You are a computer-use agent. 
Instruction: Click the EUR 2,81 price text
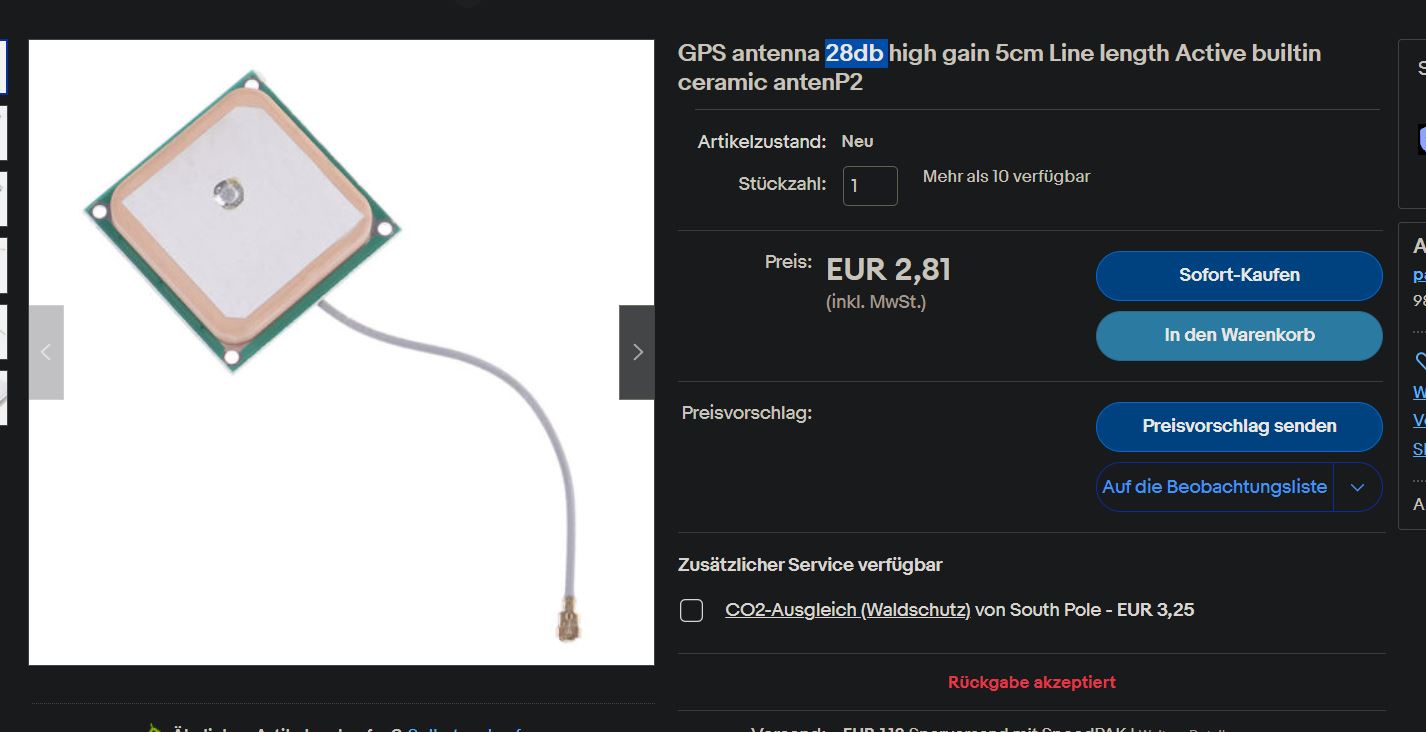coord(888,269)
